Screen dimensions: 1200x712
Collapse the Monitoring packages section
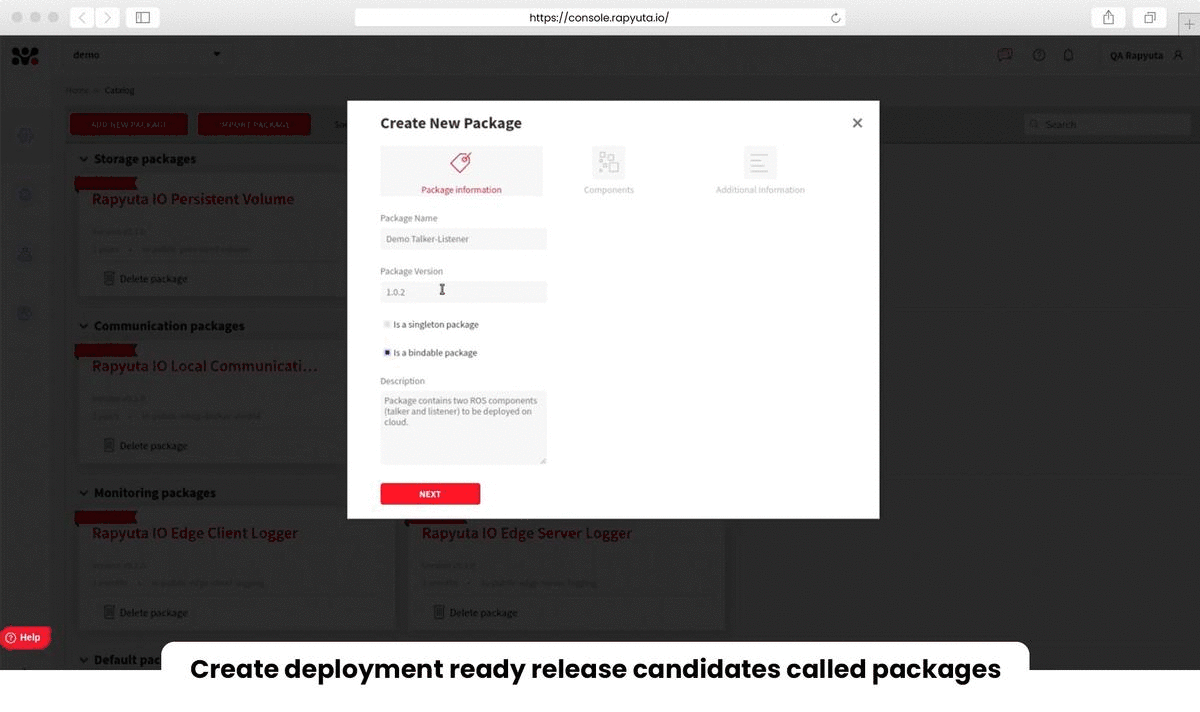point(84,493)
